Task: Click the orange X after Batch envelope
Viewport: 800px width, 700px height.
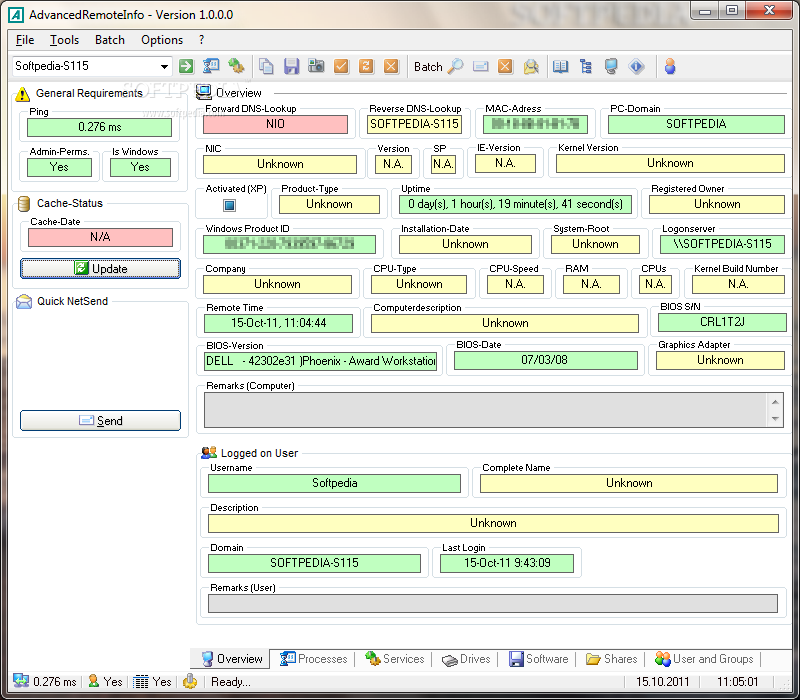Action: 505,66
